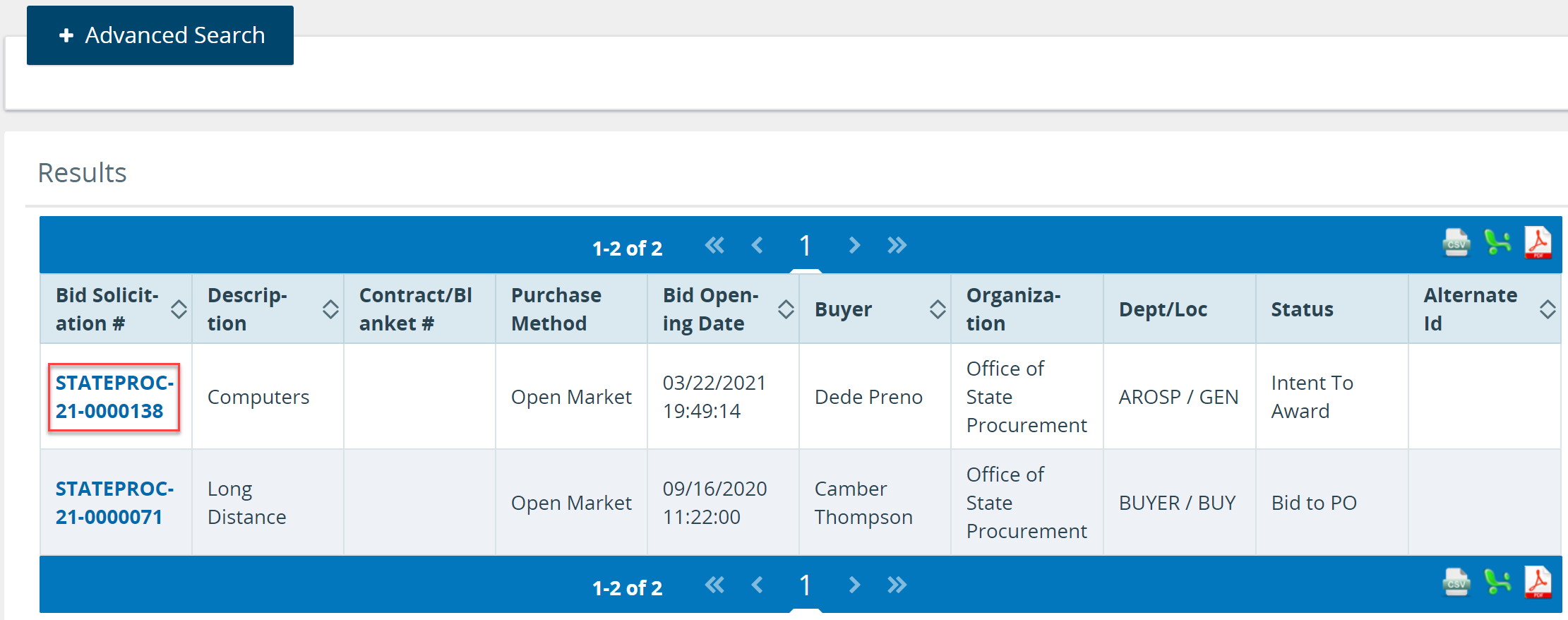Sort by Description column
This screenshot has width=1568, height=620.
click(330, 309)
